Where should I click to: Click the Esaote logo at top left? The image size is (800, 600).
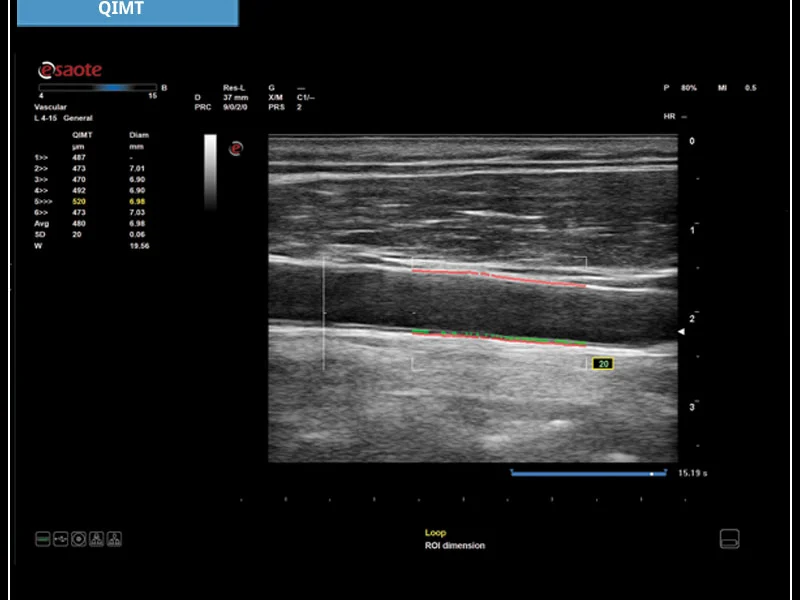pos(70,70)
